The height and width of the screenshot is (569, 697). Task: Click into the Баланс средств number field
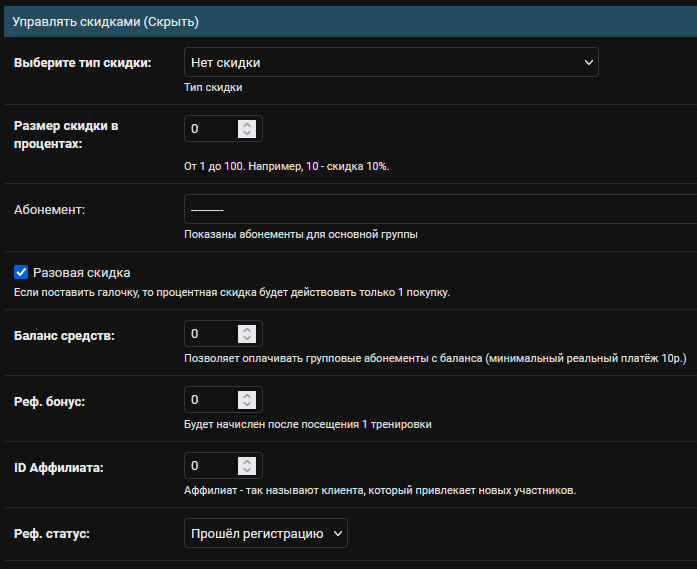coord(212,334)
